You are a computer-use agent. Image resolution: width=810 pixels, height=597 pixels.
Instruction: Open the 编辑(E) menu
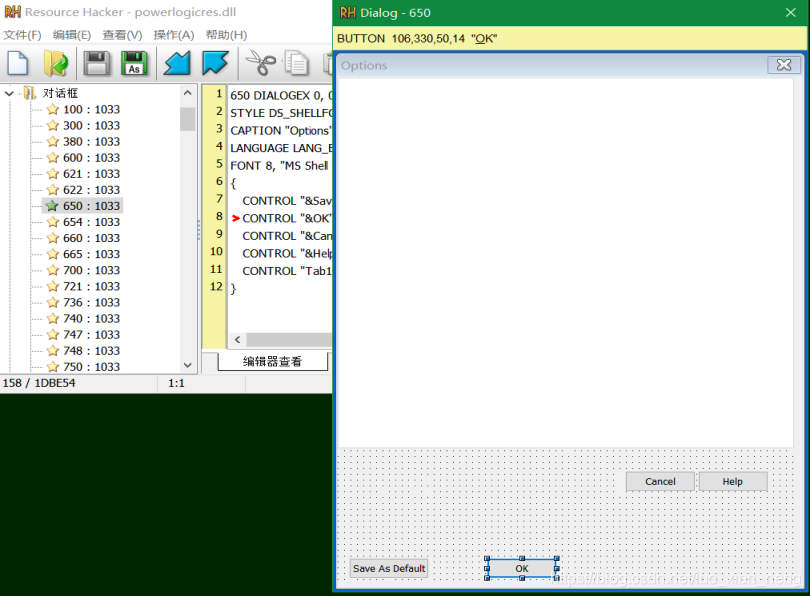tap(72, 35)
